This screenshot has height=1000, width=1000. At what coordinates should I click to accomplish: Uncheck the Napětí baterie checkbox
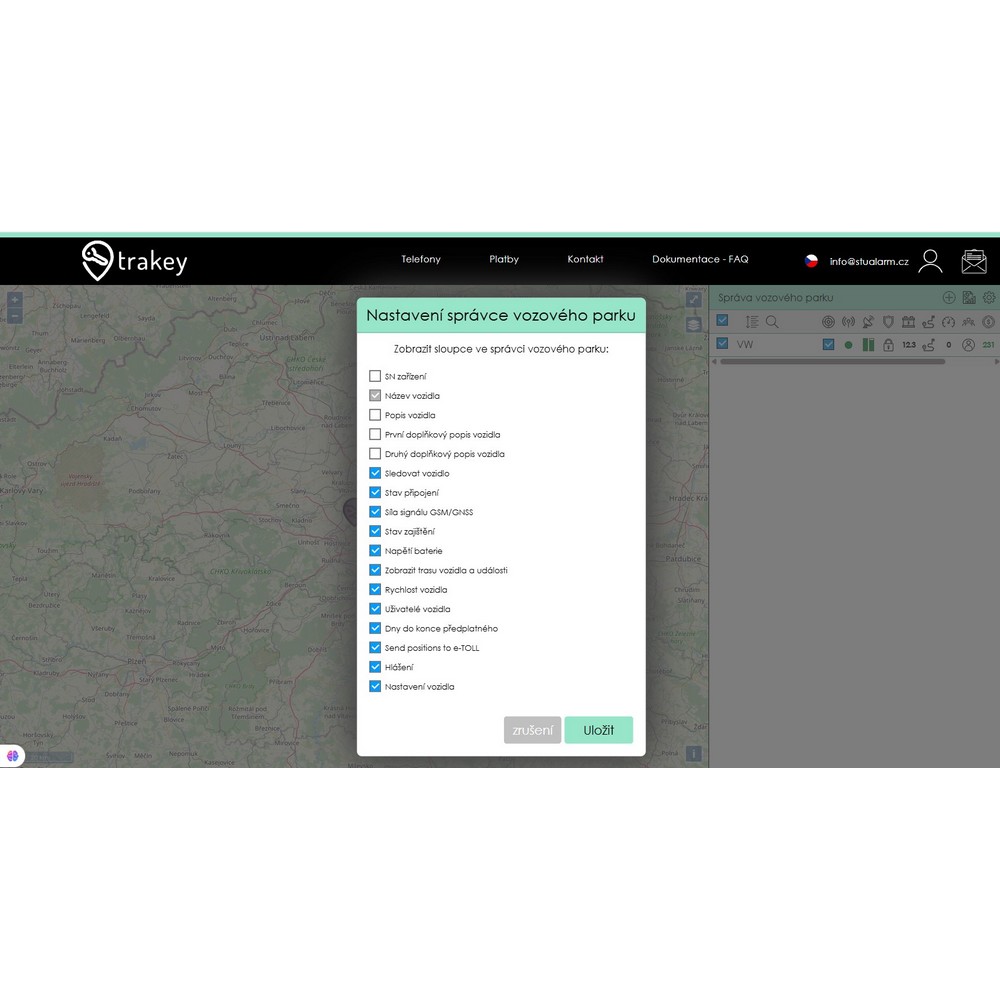(x=375, y=551)
